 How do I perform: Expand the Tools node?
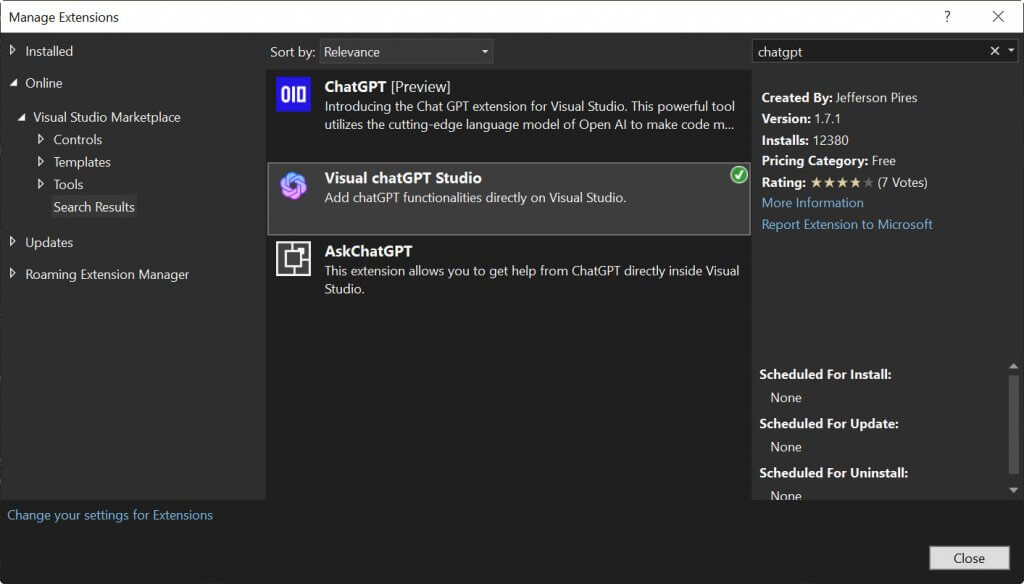(40, 184)
